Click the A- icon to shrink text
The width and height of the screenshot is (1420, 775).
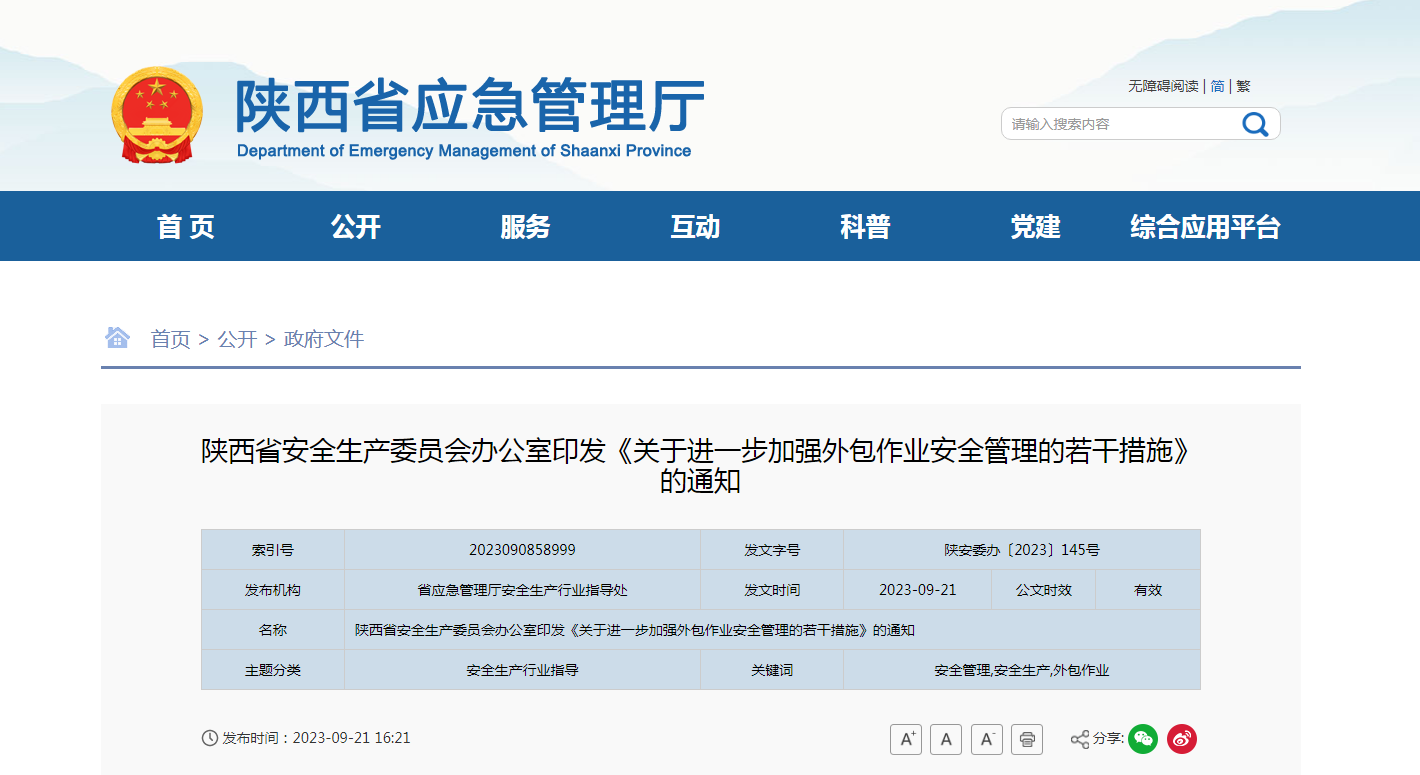[x=986, y=739]
